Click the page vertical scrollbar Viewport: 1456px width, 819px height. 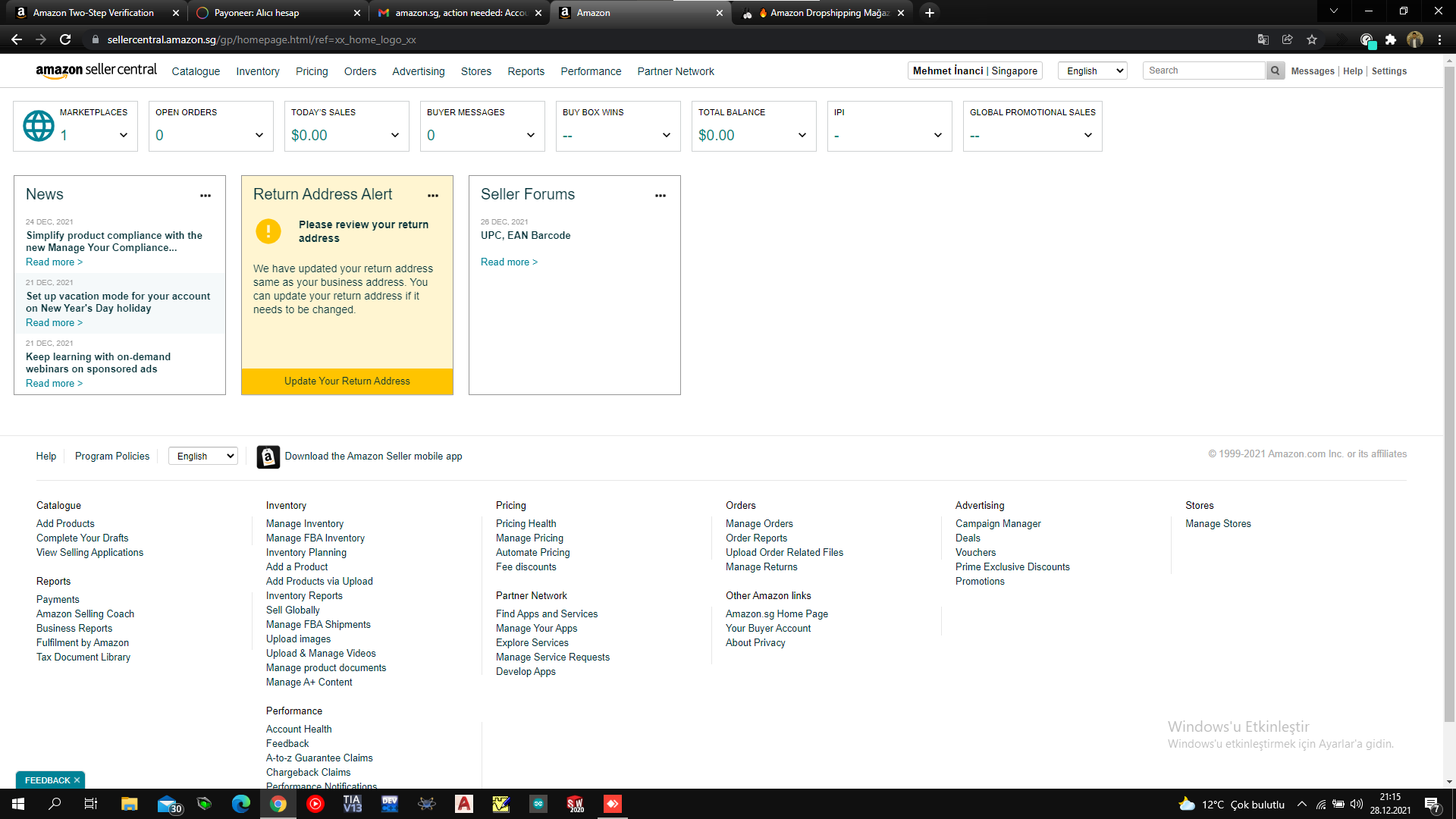click(1449, 394)
